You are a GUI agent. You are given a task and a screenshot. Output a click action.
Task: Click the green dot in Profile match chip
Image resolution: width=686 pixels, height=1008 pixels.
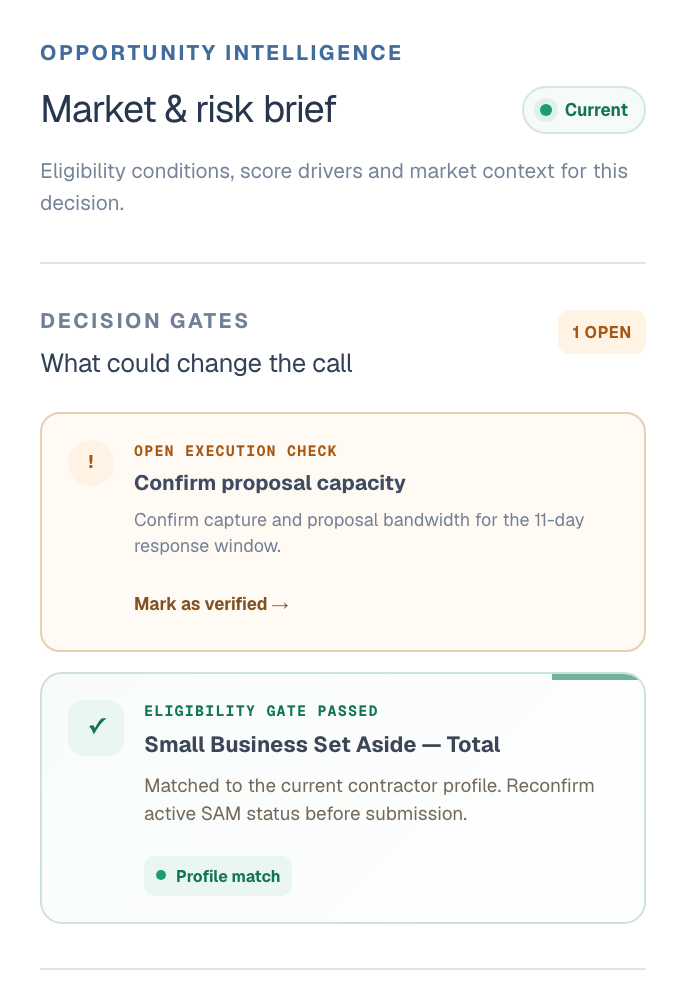pos(161,876)
